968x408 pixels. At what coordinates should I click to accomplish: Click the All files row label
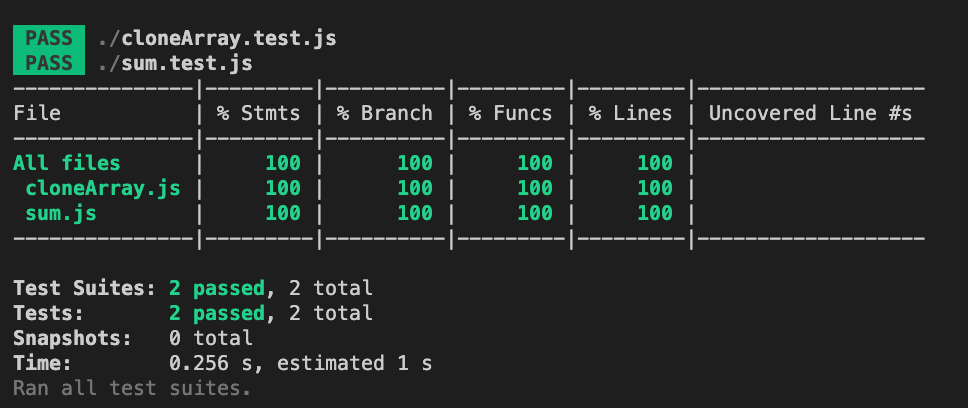[x=67, y=163]
